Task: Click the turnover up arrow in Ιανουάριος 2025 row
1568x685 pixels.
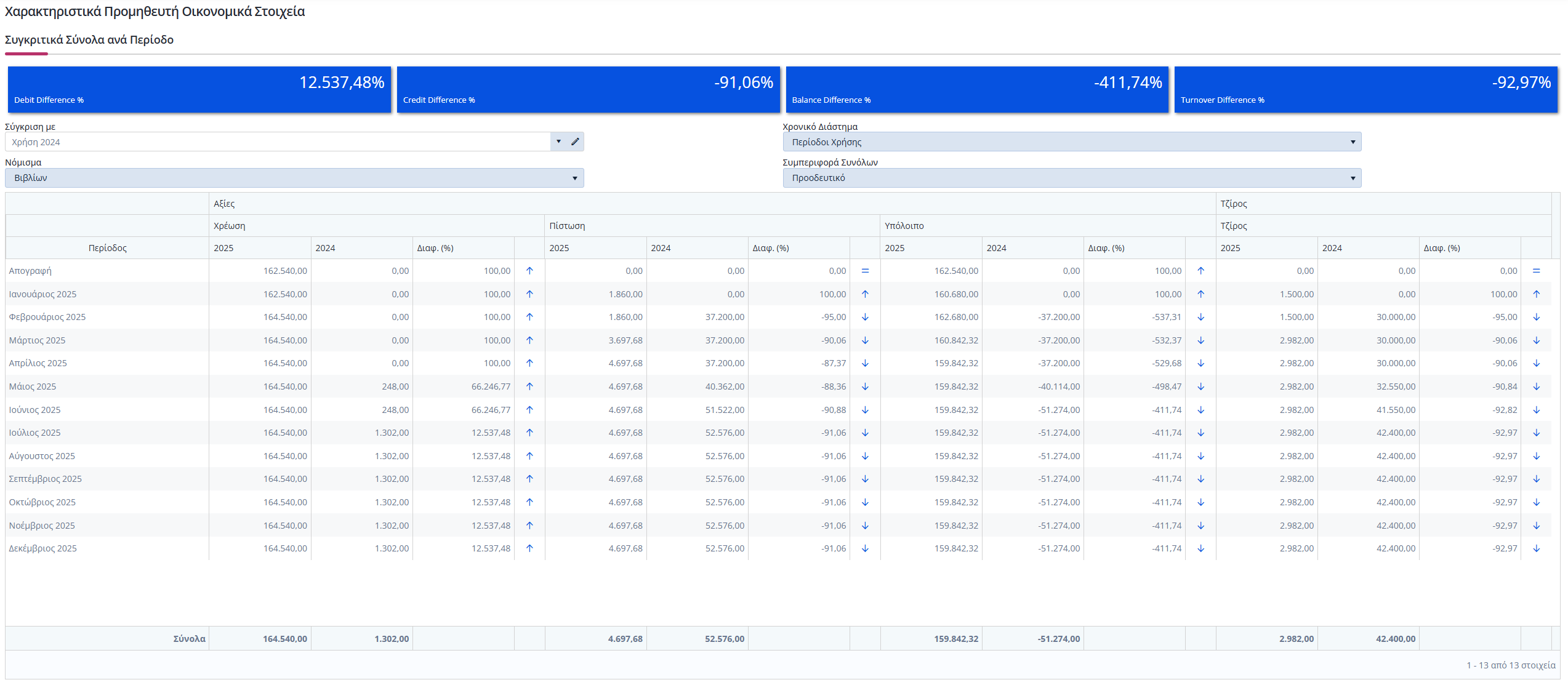Action: [1536, 294]
